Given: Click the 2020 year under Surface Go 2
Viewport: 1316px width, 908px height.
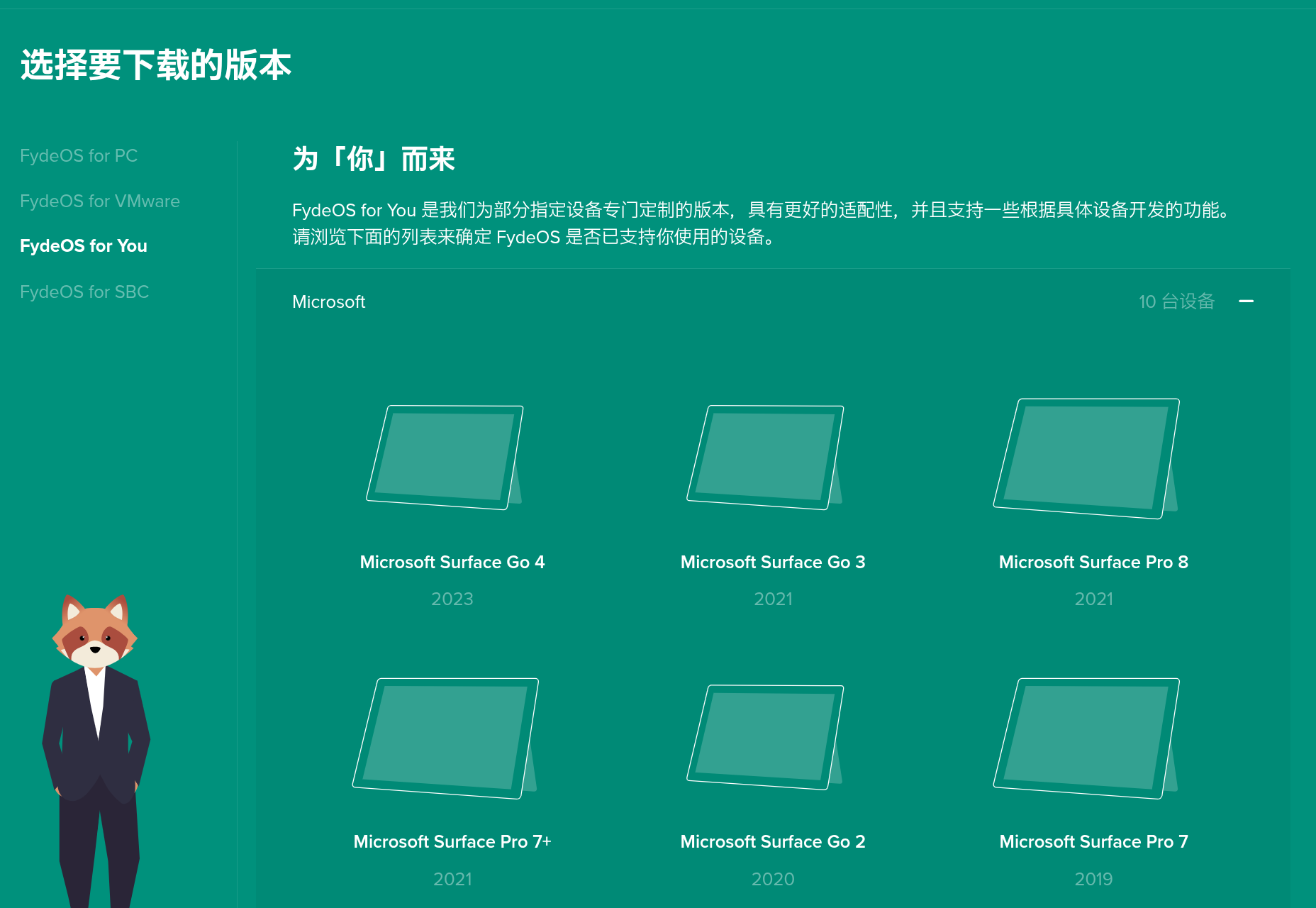Looking at the screenshot, I should [773, 880].
